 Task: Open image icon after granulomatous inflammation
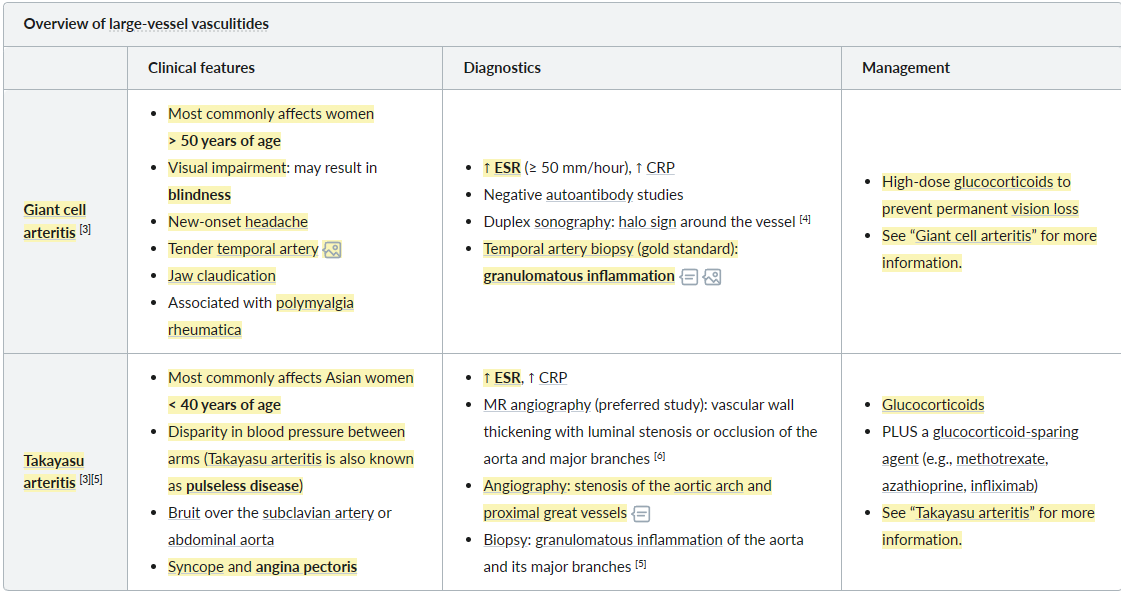[x=712, y=277]
